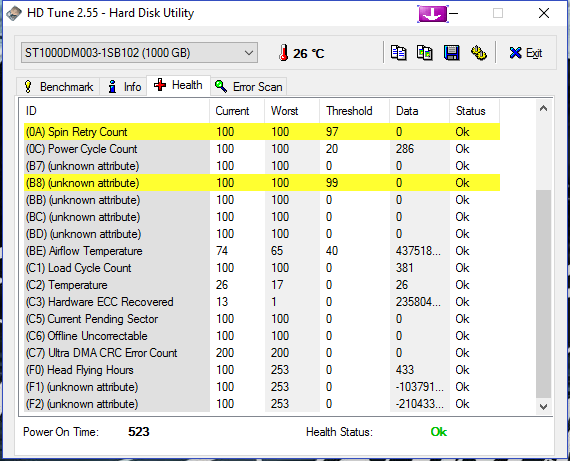Select the (BB) unknown attribute row
The width and height of the screenshot is (570, 461).
point(262,200)
